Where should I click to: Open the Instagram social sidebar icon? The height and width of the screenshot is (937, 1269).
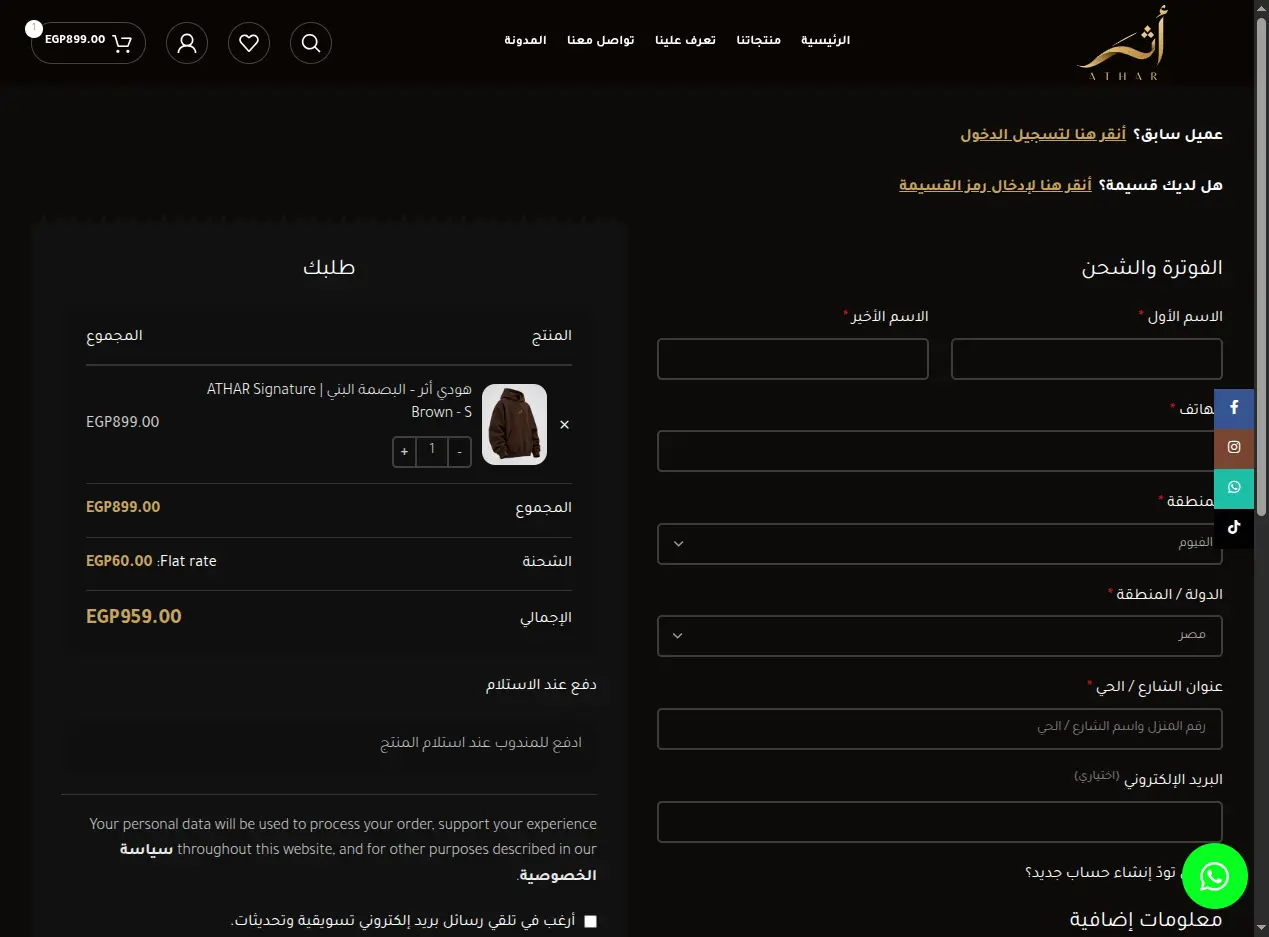click(1234, 448)
